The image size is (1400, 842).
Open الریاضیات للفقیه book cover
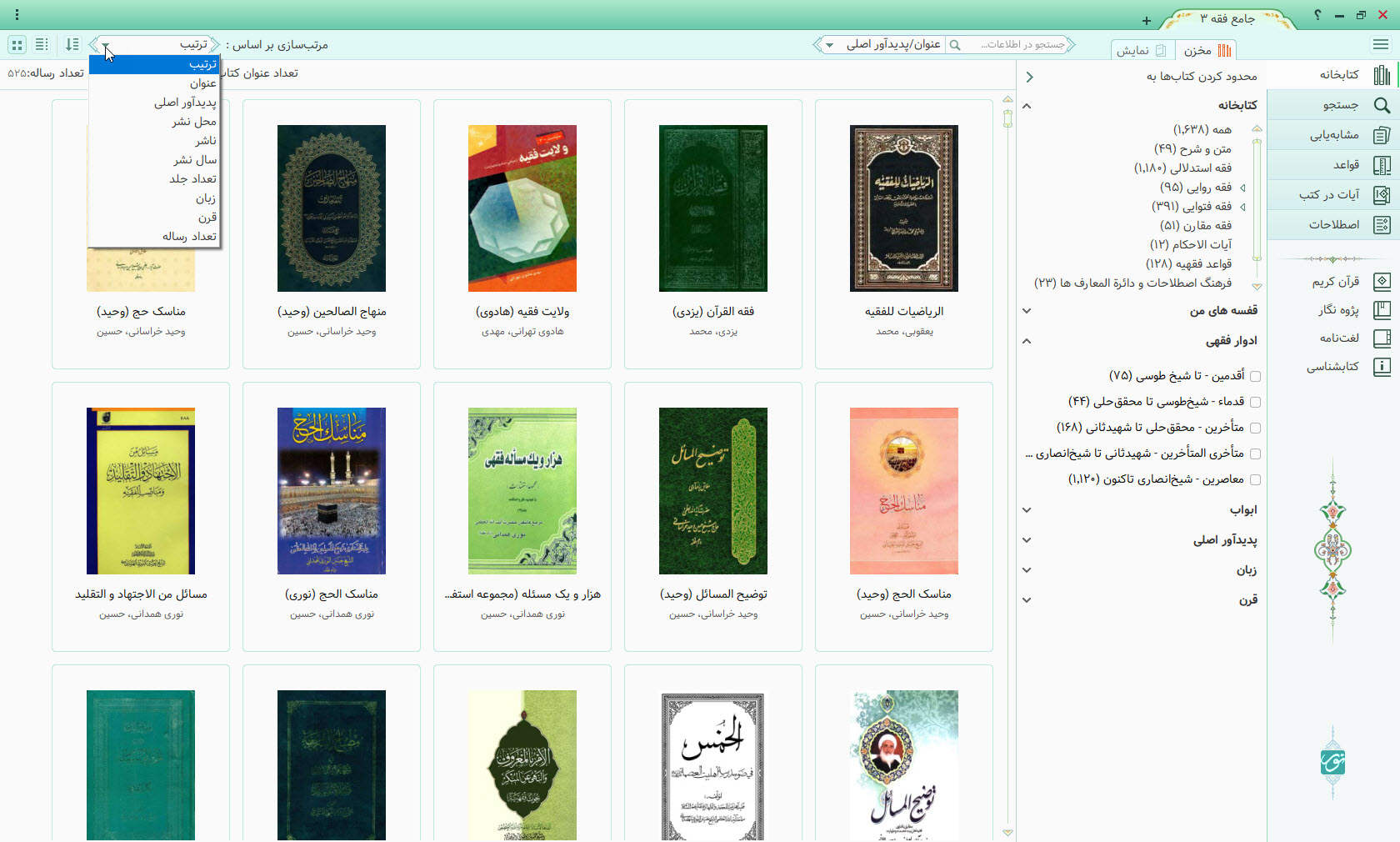(x=904, y=208)
